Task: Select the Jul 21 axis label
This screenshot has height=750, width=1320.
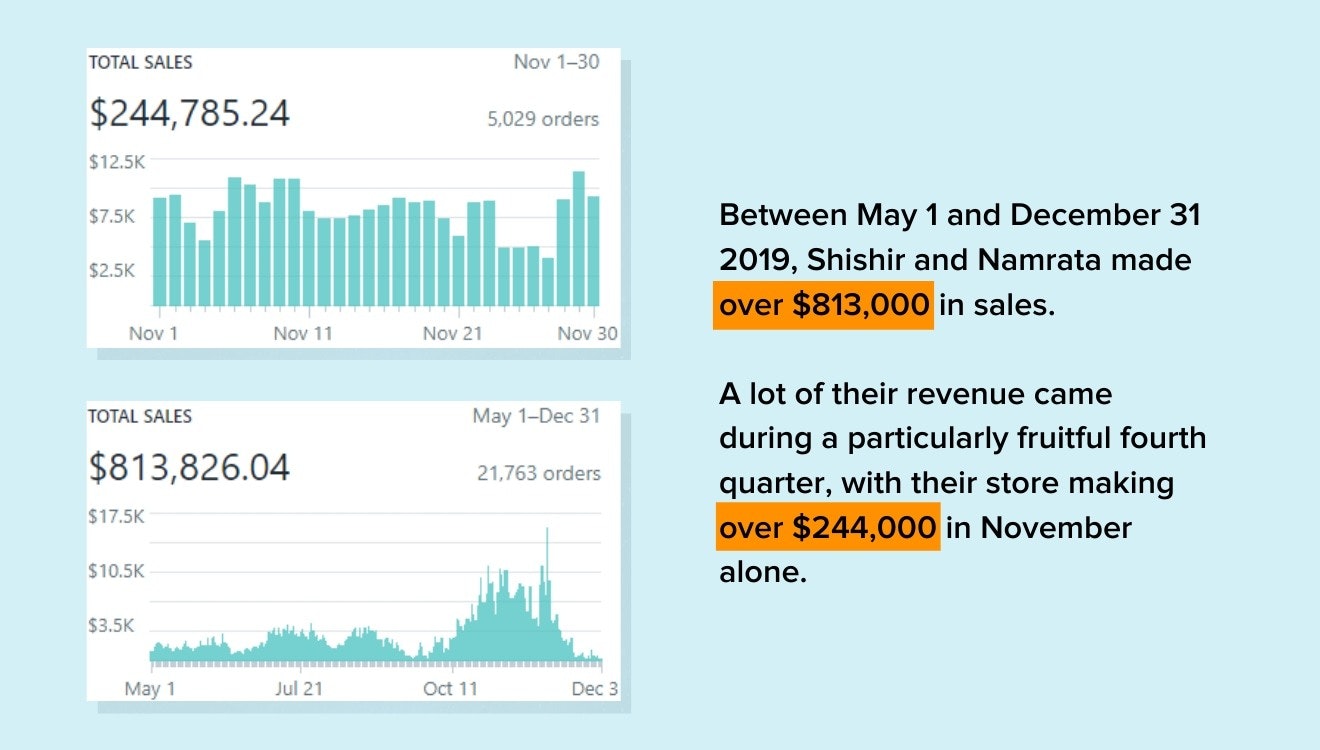Action: pyautogui.click(x=299, y=688)
